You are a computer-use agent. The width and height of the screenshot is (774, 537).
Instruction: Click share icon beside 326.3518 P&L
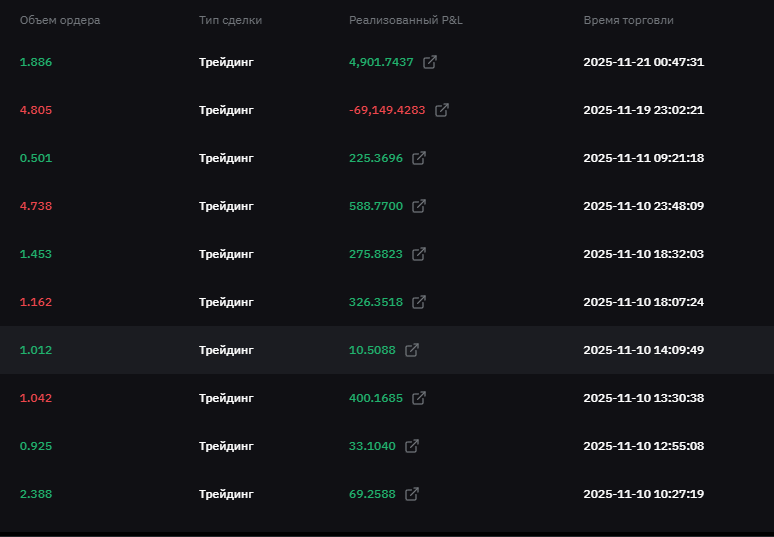(x=419, y=302)
